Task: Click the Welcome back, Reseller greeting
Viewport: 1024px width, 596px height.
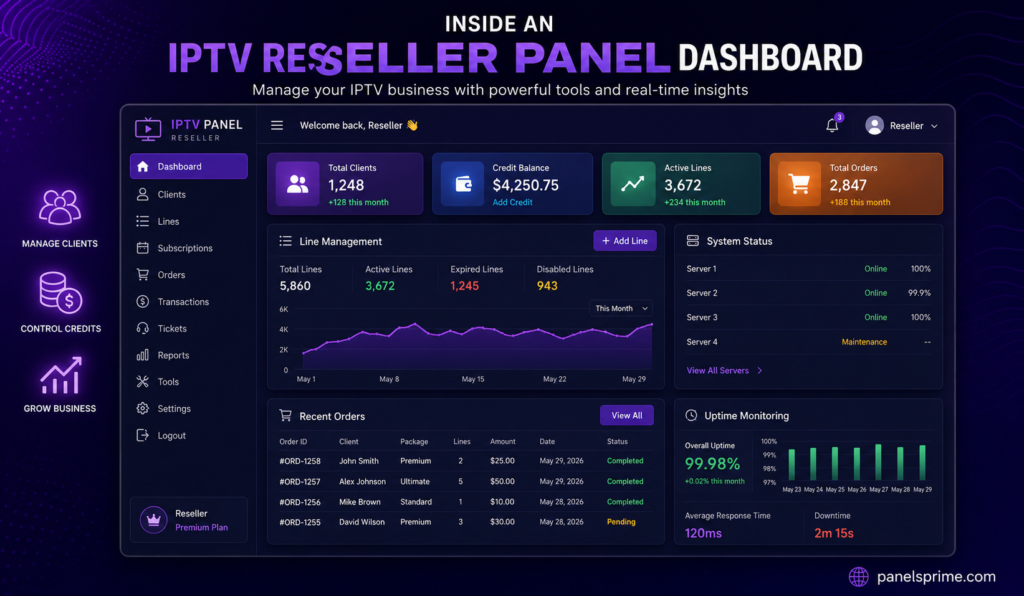Action: tap(359, 125)
